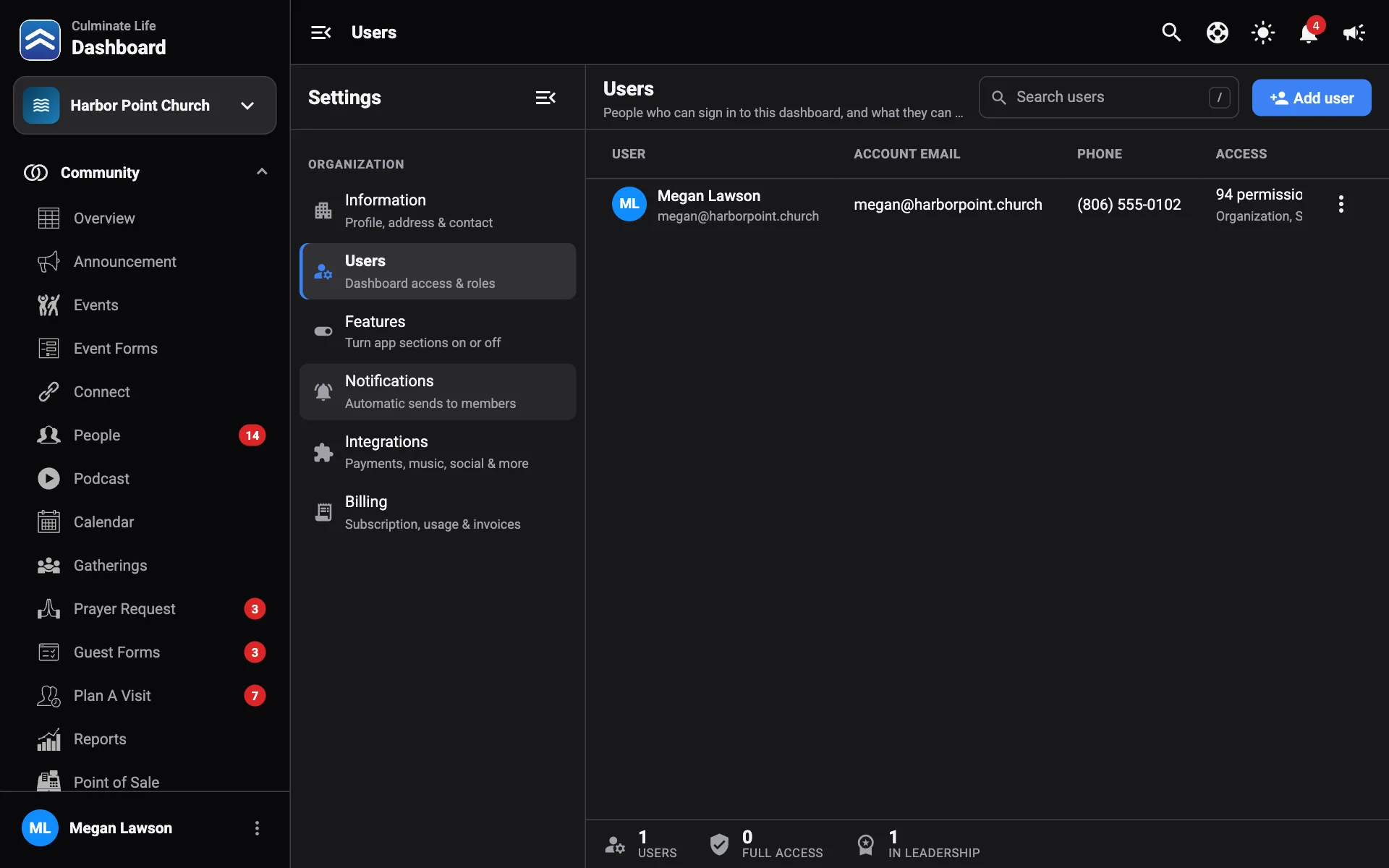This screenshot has height=868, width=1389.
Task: Collapse the main sidebar menu icon
Action: [x=320, y=33]
